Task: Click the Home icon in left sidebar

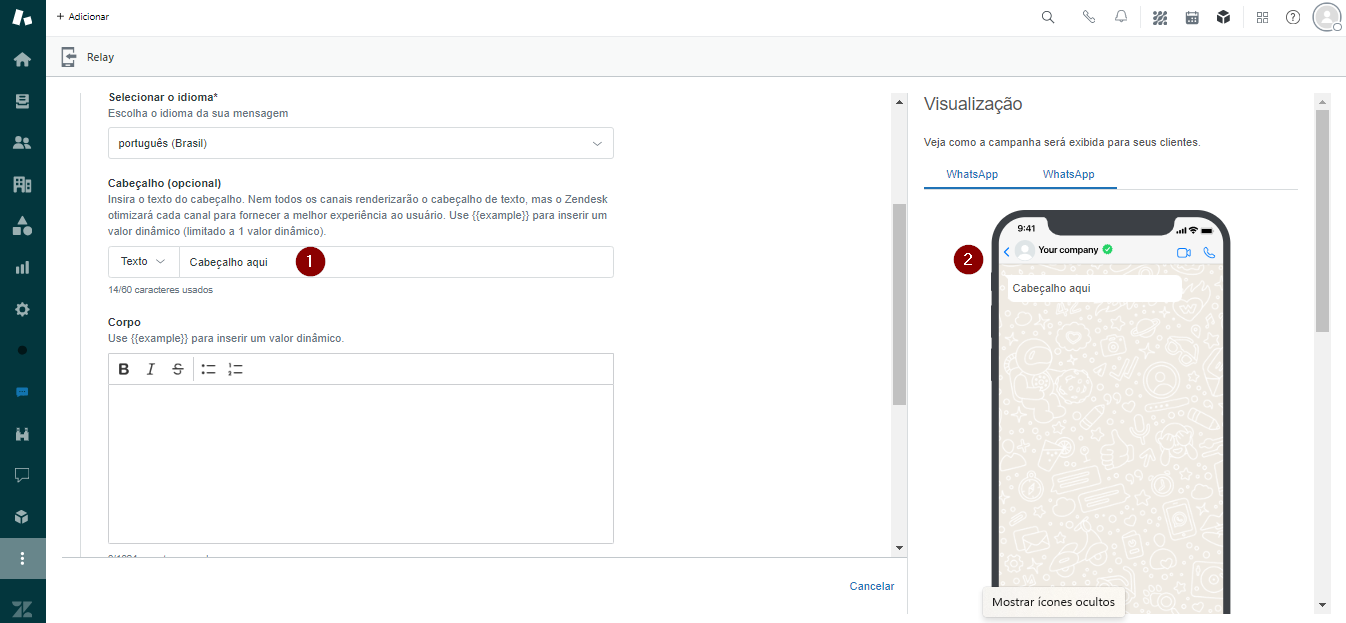Action: (22, 59)
